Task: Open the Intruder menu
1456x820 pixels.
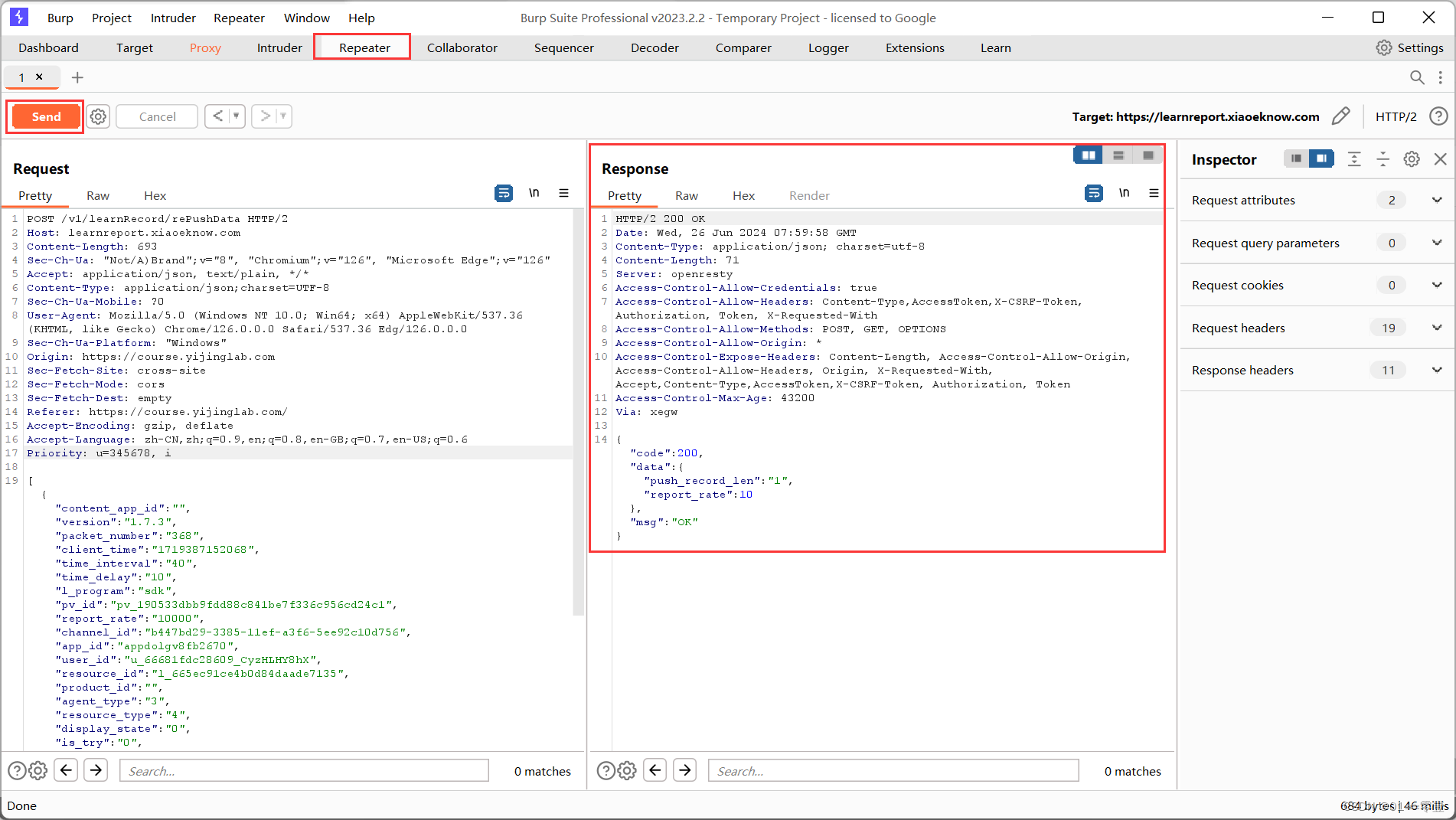Action: click(x=173, y=18)
